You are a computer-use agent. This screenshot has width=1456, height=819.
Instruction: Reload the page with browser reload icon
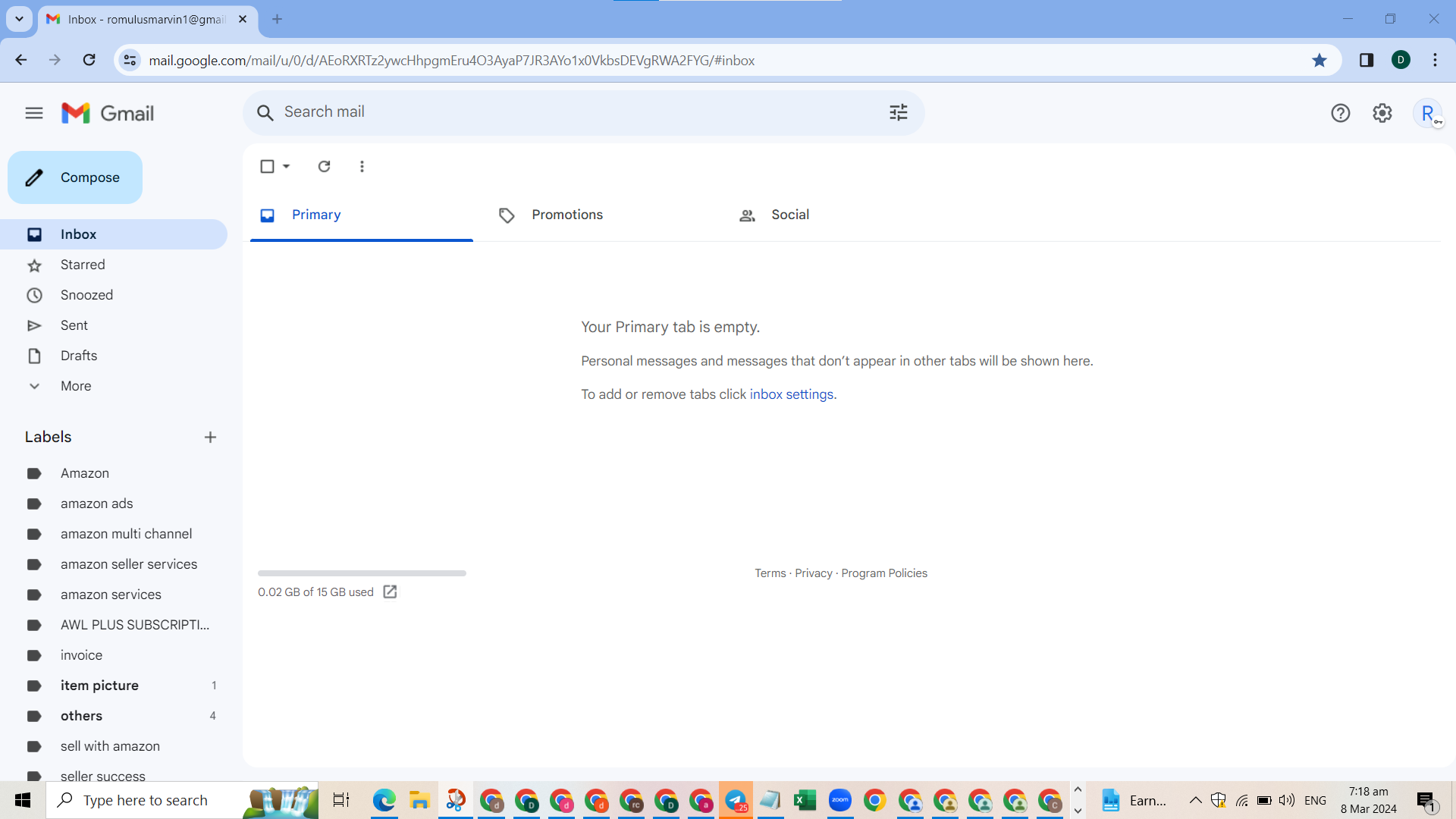tap(89, 60)
